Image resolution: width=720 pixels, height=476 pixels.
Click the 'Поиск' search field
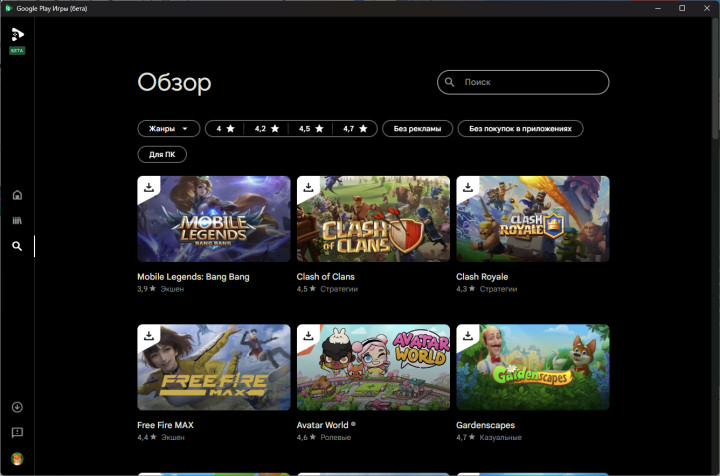click(x=530, y=82)
